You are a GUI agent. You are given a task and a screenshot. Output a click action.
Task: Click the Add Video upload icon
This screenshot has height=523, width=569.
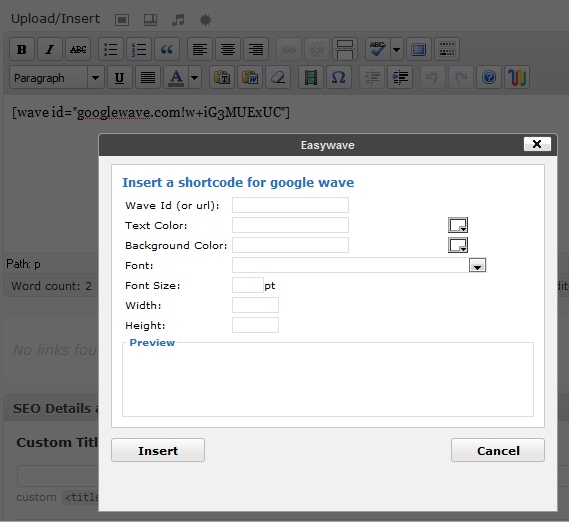coord(150,20)
